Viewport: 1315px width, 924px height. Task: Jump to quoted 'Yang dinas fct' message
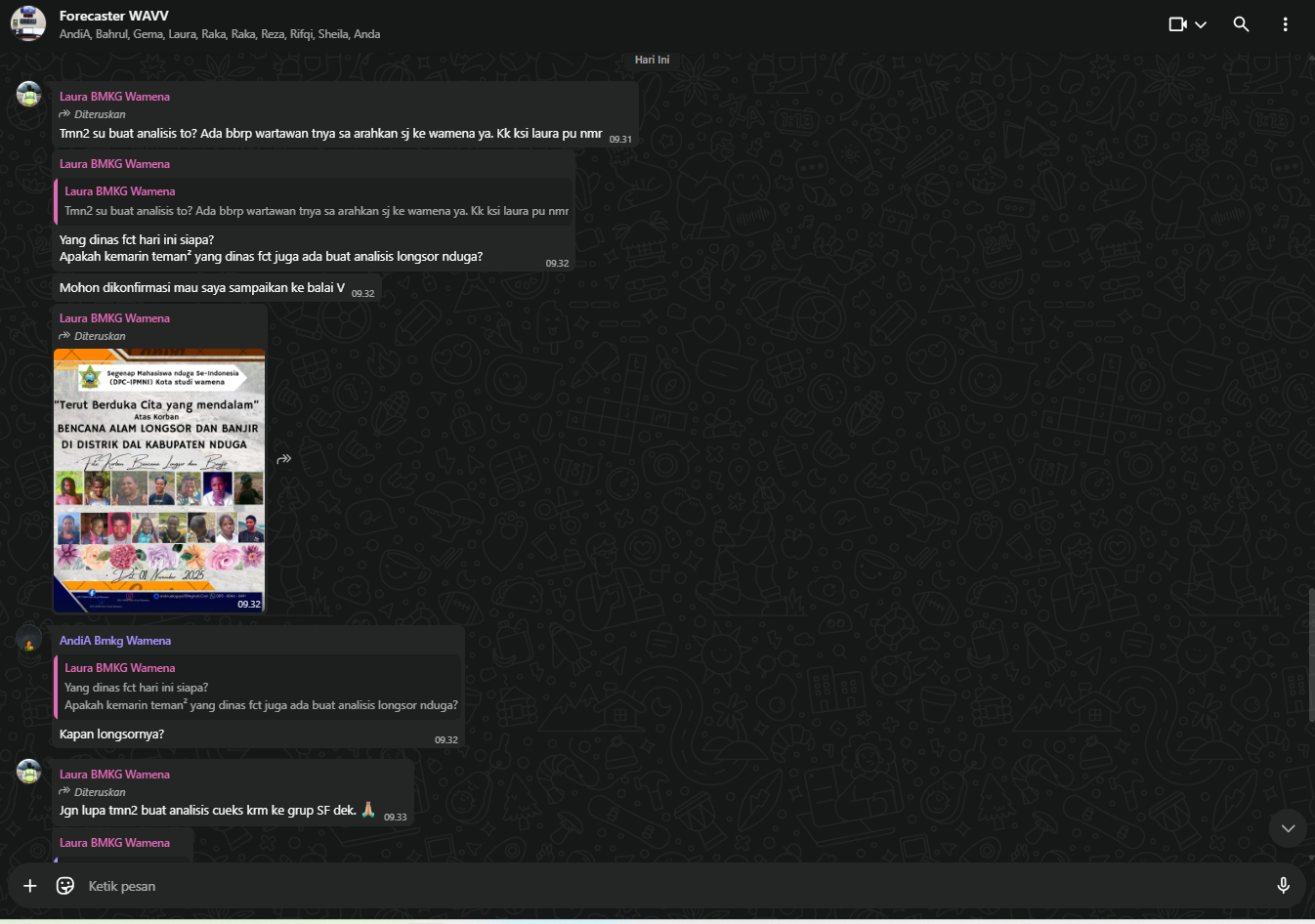[x=260, y=688]
